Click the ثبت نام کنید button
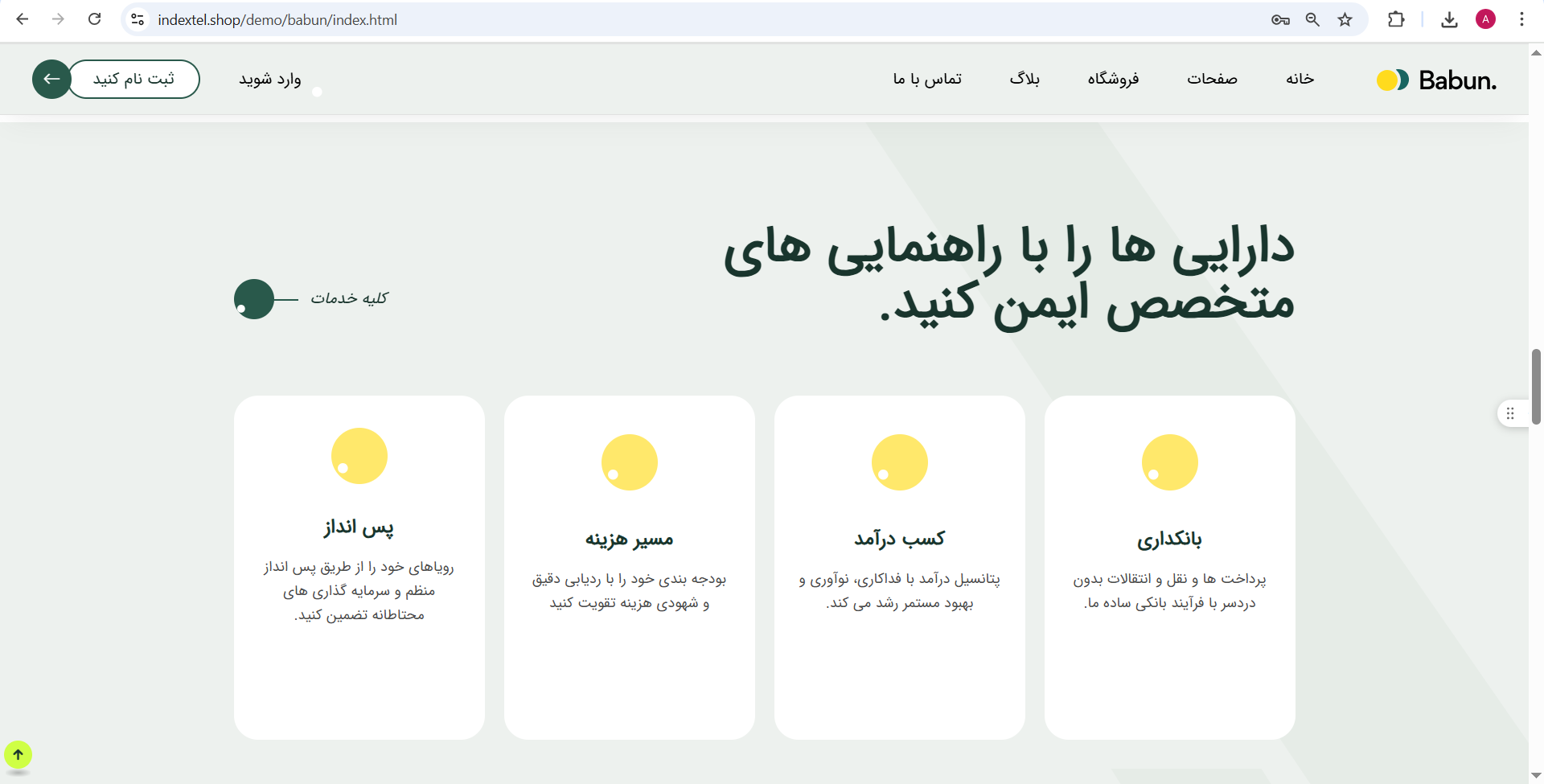Image resolution: width=1544 pixels, height=784 pixels. tap(133, 79)
